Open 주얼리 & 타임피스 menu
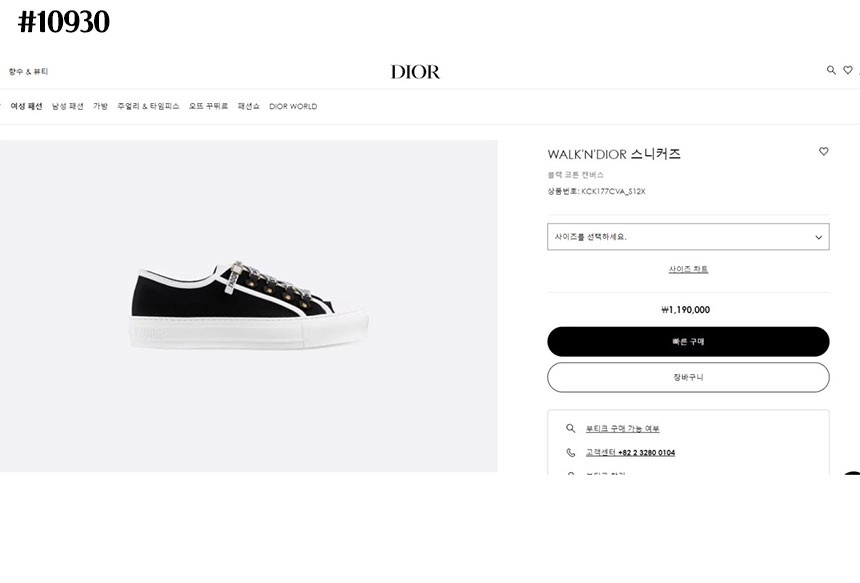This screenshot has width=860, height=583. [148, 106]
